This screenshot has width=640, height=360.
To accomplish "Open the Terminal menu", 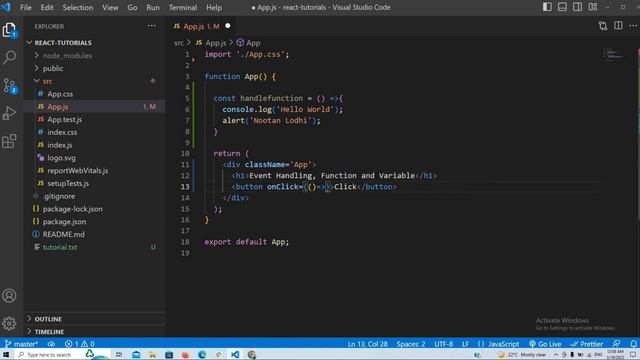I will (183, 7).
